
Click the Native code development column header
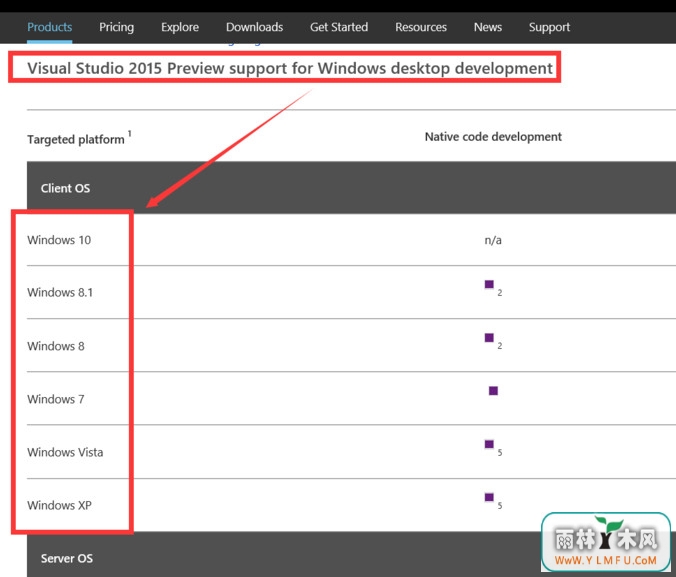pos(493,137)
